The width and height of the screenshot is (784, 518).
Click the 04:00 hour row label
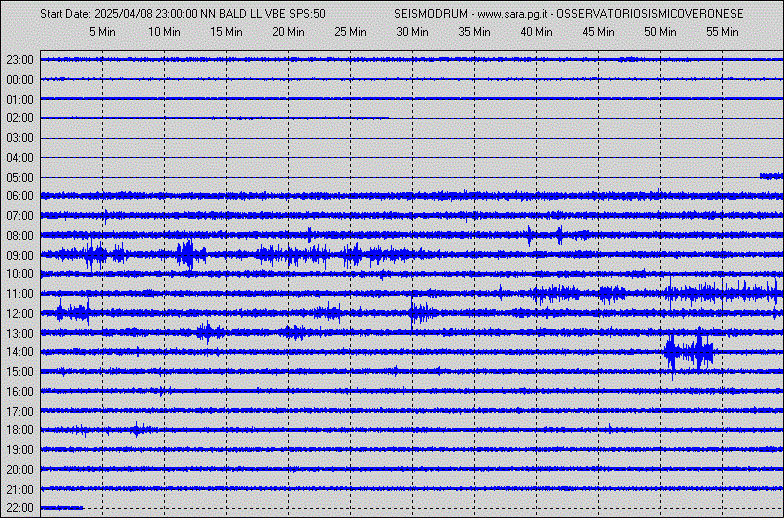[x=20, y=158]
